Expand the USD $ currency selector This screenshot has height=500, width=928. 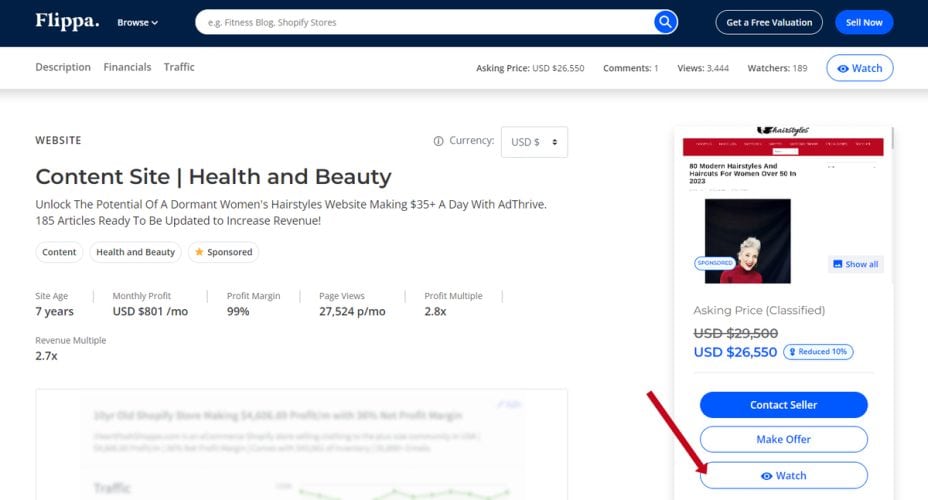(533, 142)
